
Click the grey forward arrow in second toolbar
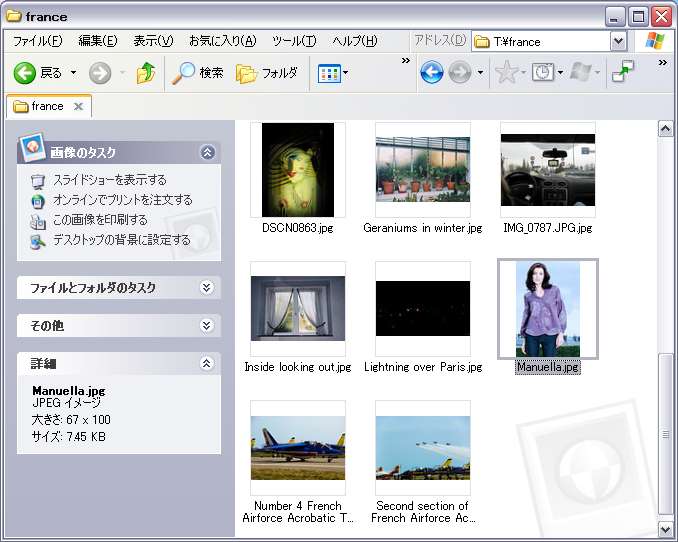460,72
